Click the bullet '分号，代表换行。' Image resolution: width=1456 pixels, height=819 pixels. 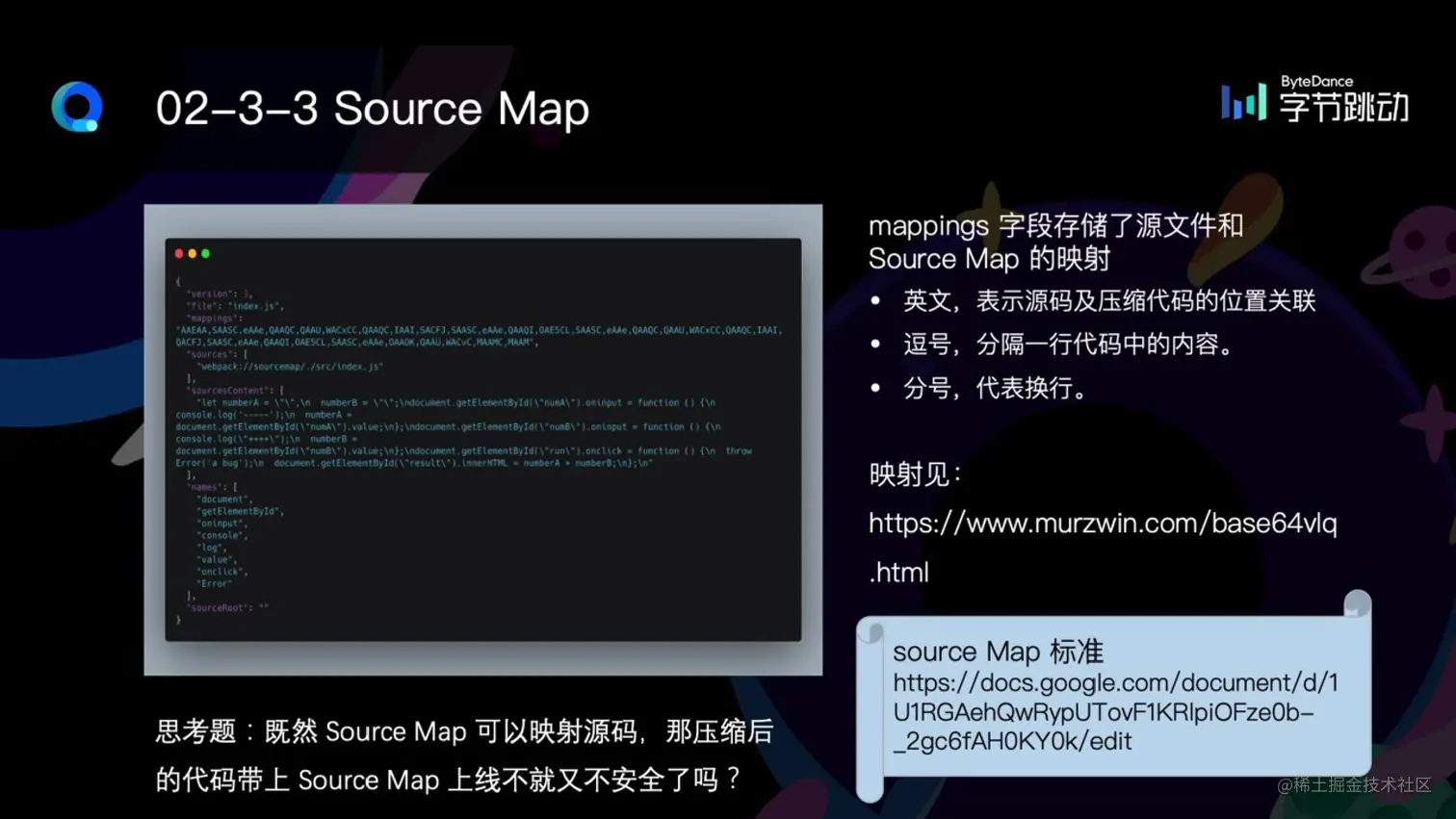click(x=998, y=389)
